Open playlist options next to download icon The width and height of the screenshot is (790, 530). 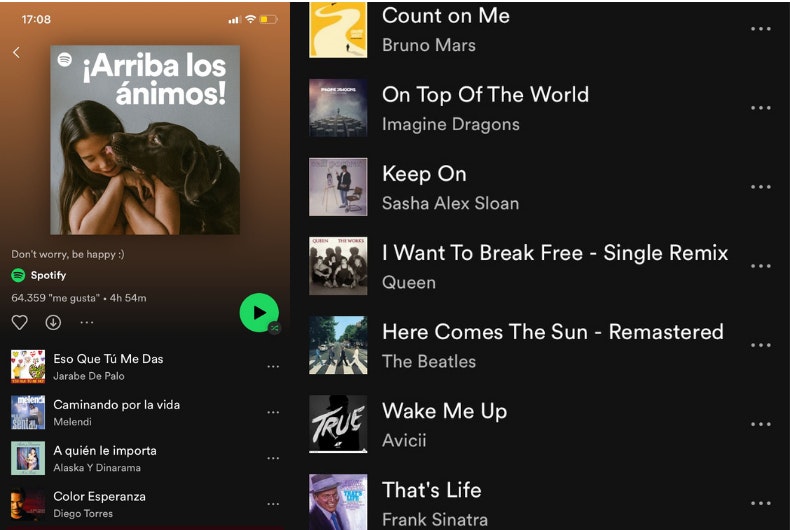[87, 322]
